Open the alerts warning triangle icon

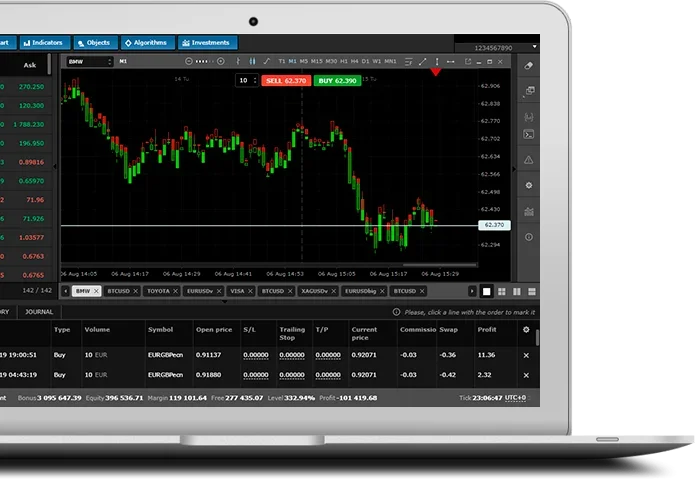tap(529, 160)
